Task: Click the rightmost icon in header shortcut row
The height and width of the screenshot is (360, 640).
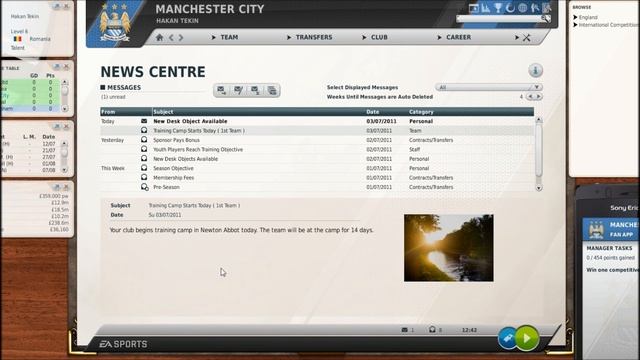Action: click(x=547, y=8)
